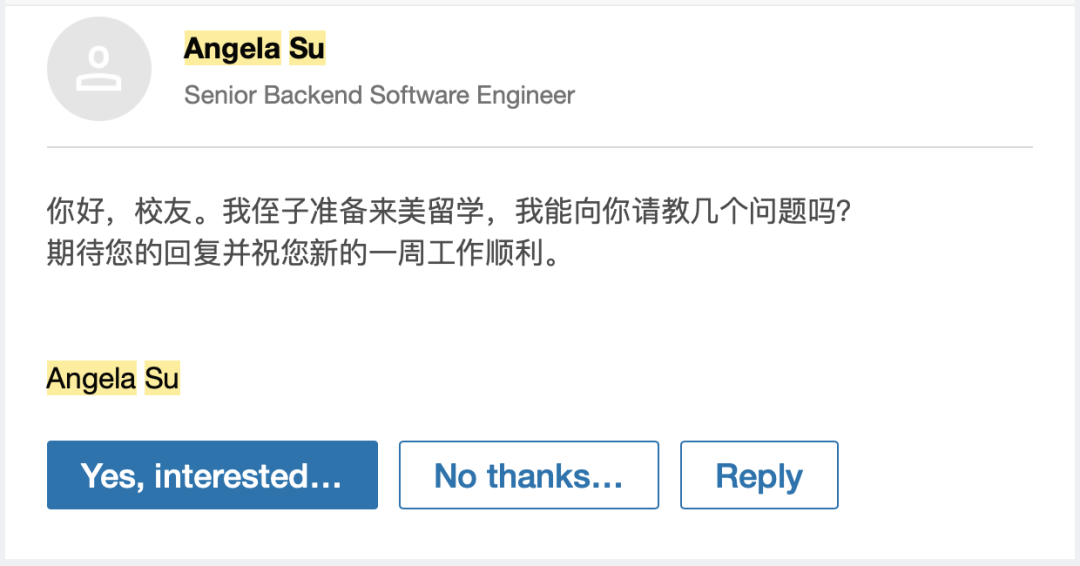
Task: Click the Angela Su signature below message
Action: point(113,378)
